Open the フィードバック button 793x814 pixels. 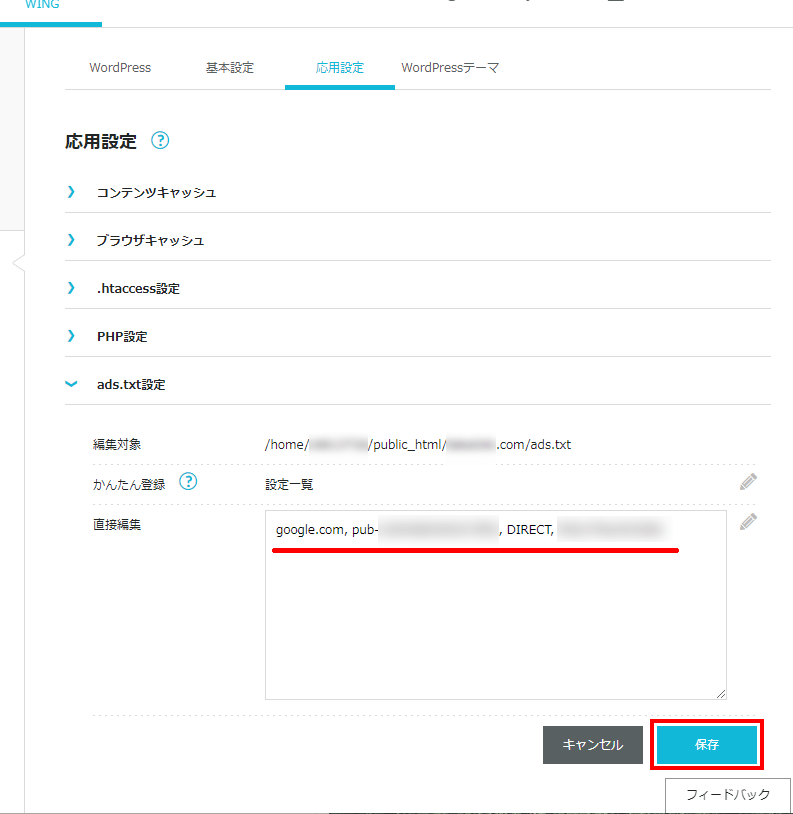[x=728, y=795]
